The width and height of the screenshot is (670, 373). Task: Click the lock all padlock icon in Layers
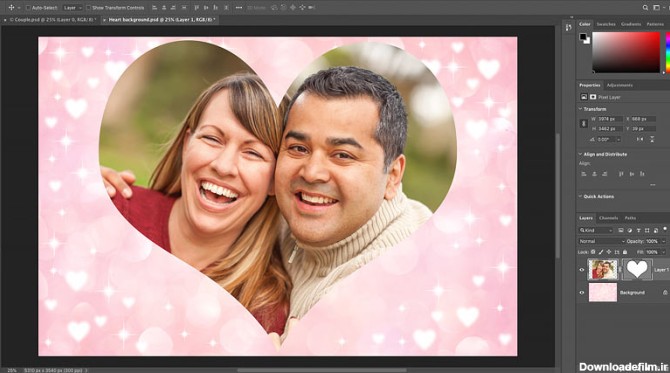(x=625, y=252)
